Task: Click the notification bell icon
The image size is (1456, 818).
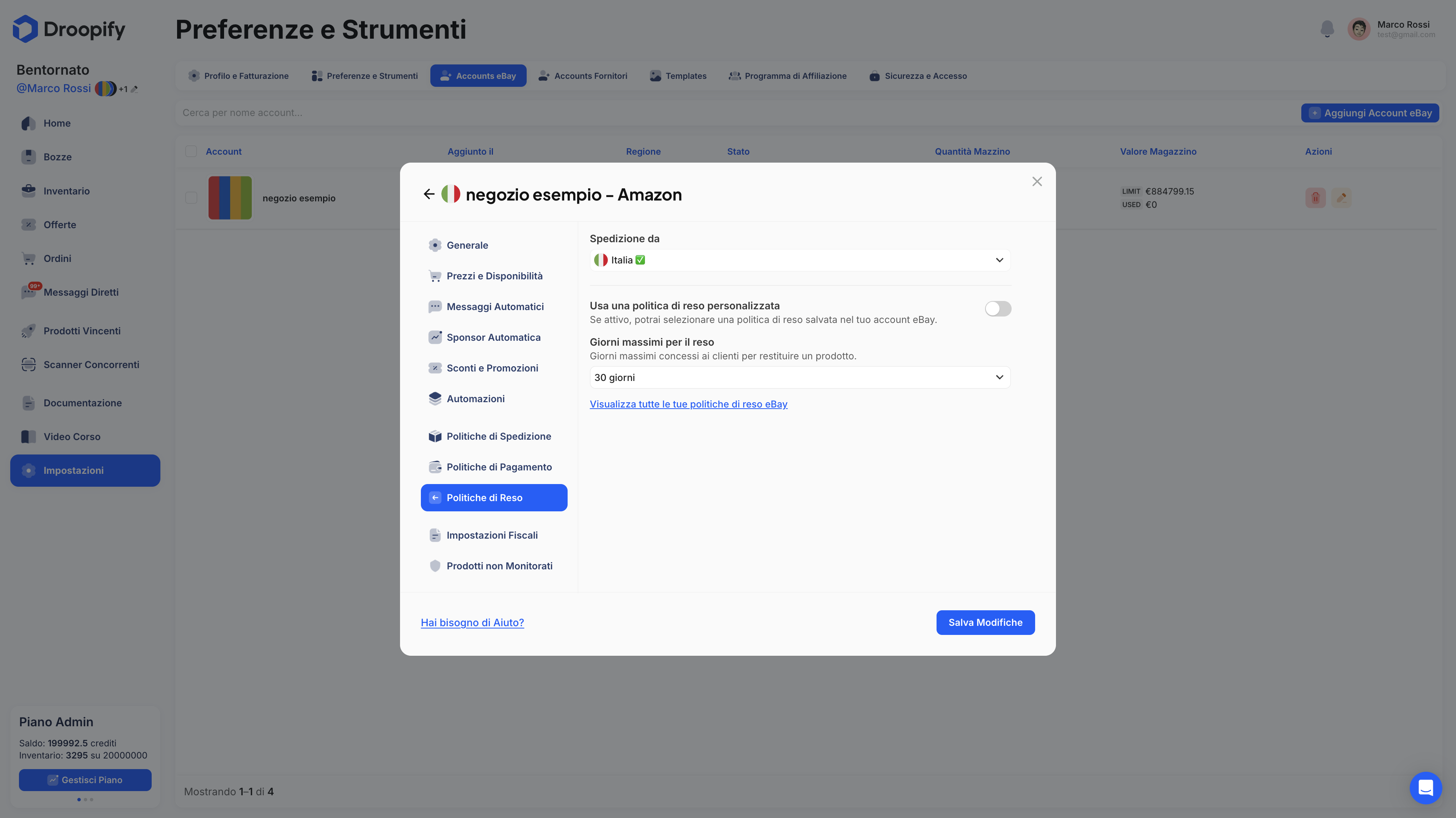Action: point(1327,29)
